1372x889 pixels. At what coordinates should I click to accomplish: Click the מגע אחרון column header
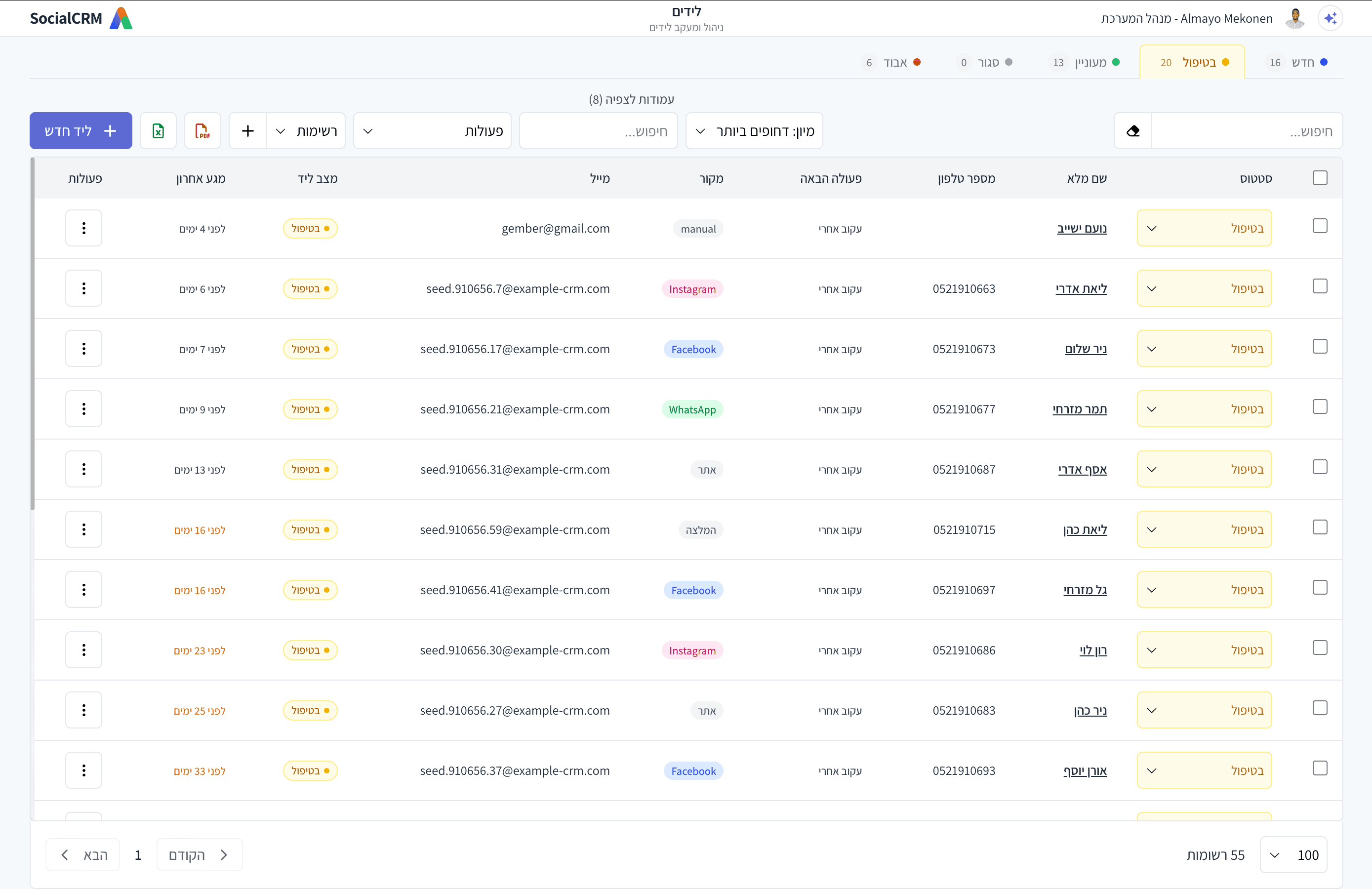201,178
